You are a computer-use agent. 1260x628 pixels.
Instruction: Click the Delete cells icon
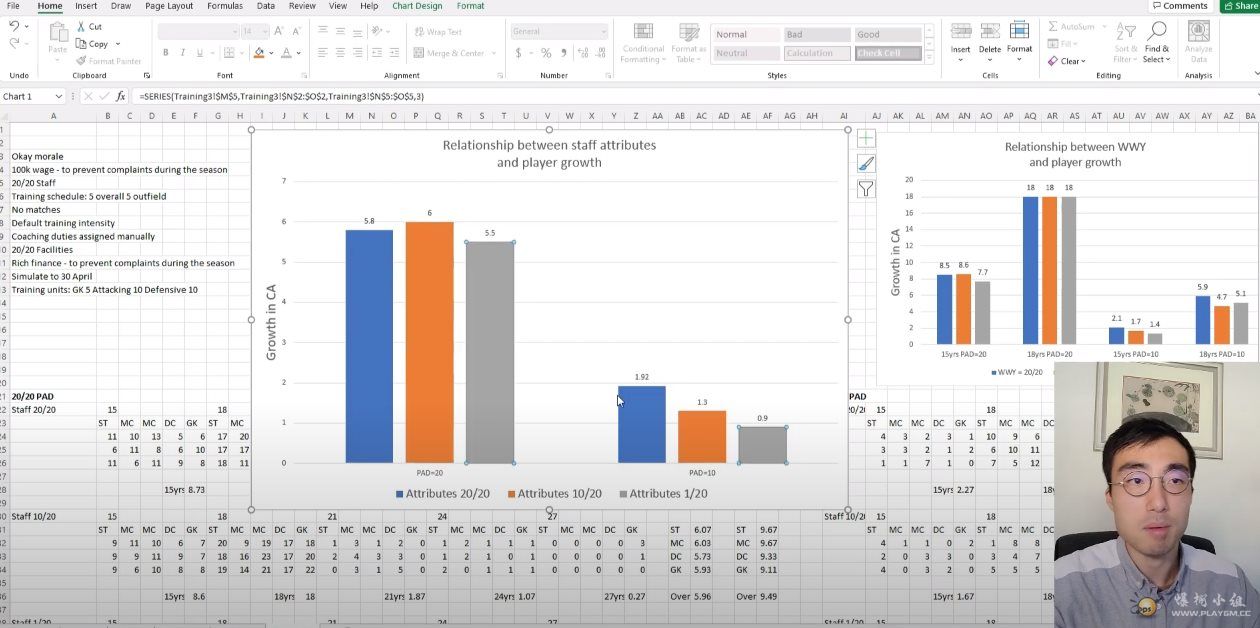coord(989,31)
